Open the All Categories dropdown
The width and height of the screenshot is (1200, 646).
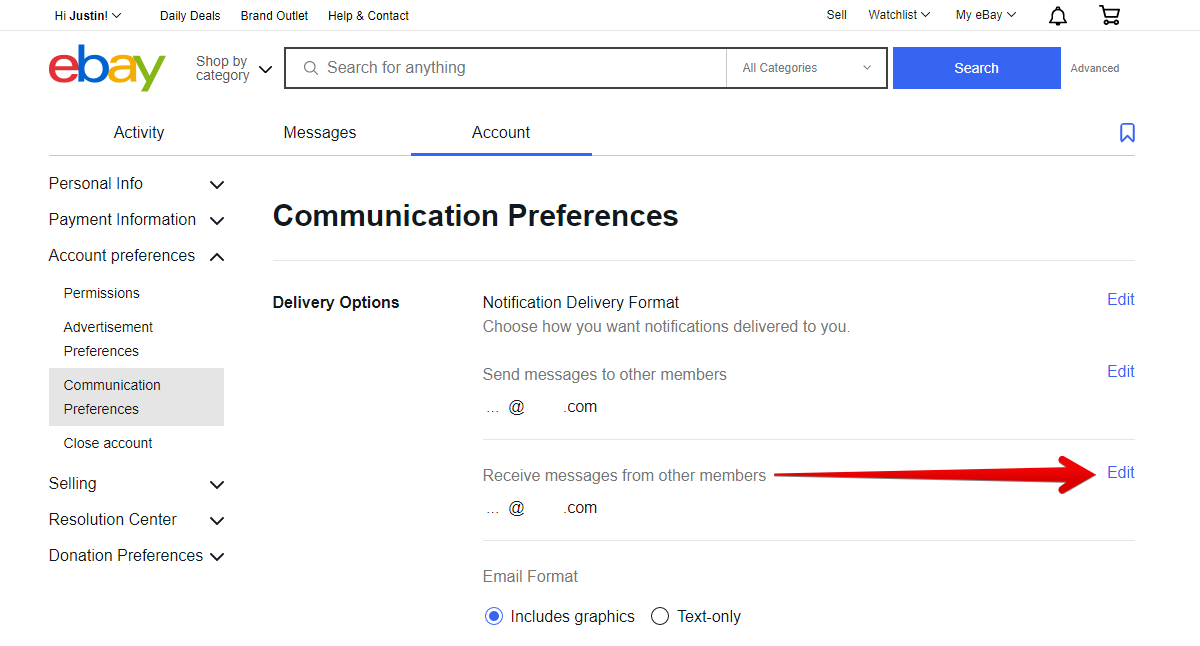click(807, 68)
